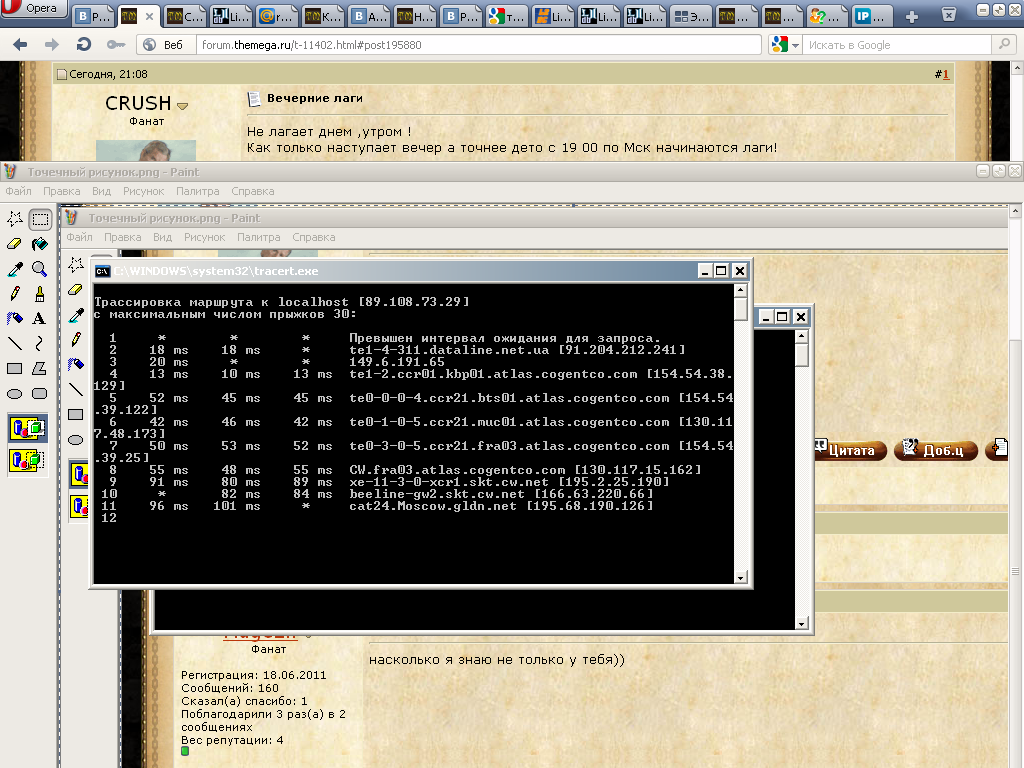Click the Цитата quote button
Screen dimensions: 1024x768
click(846, 450)
